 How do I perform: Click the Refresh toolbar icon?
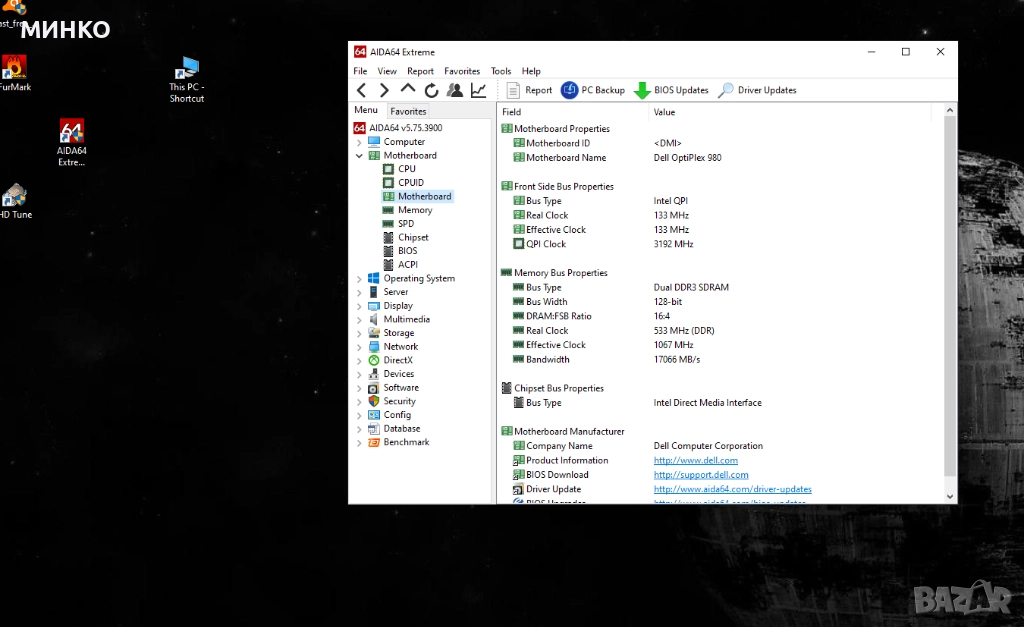coord(431,90)
